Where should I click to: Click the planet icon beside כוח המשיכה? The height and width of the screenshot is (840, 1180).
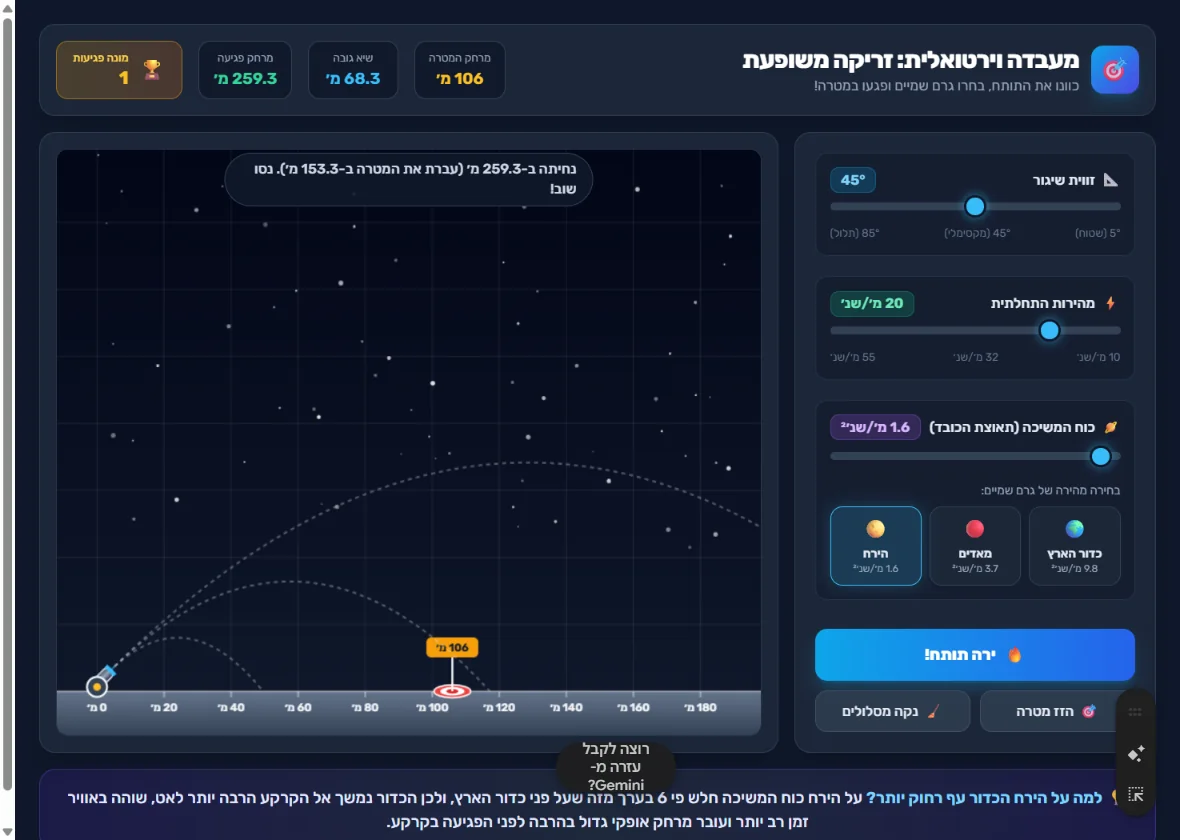pyautogui.click(x=1111, y=428)
